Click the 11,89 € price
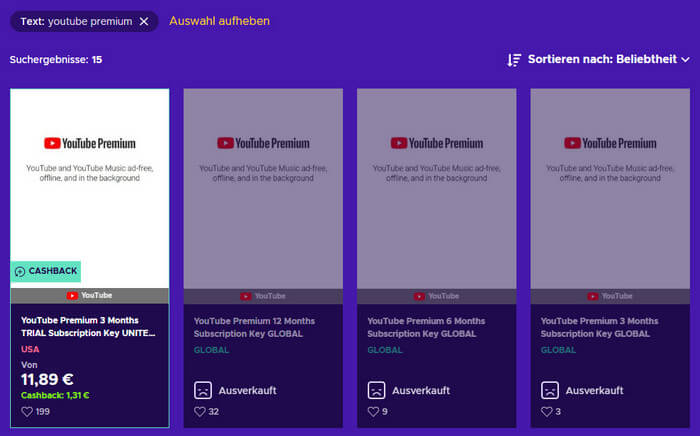This screenshot has width=700, height=436. pos(47,379)
